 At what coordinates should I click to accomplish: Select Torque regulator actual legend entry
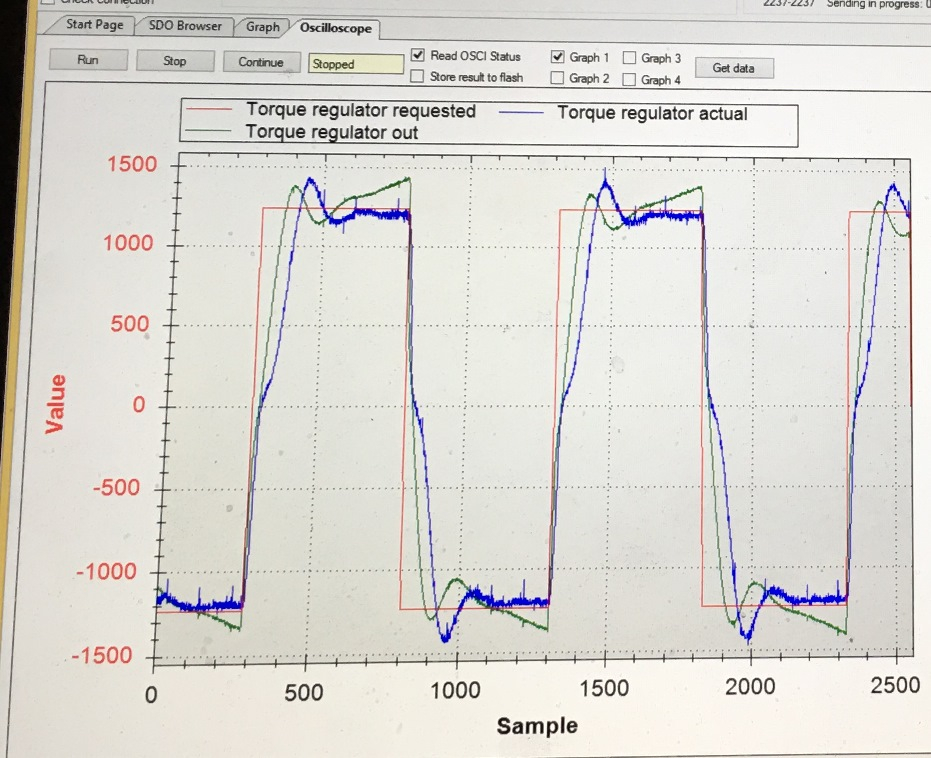651,113
